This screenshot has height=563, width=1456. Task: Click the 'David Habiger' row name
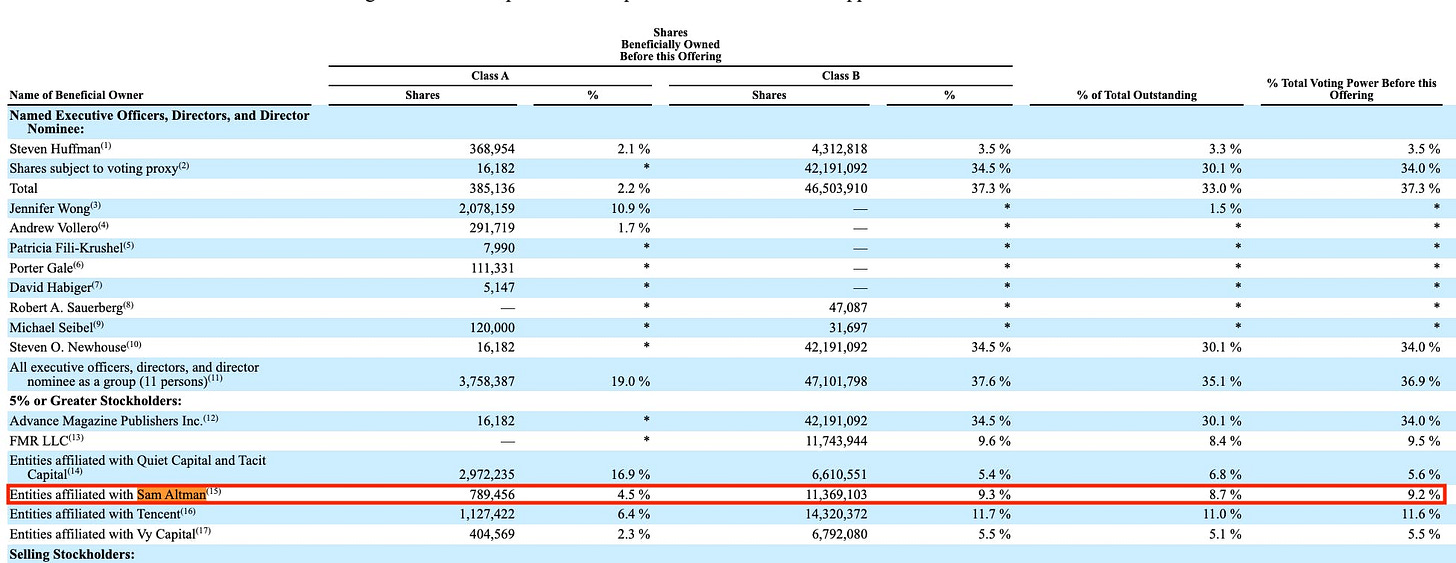pyautogui.click(x=54, y=287)
